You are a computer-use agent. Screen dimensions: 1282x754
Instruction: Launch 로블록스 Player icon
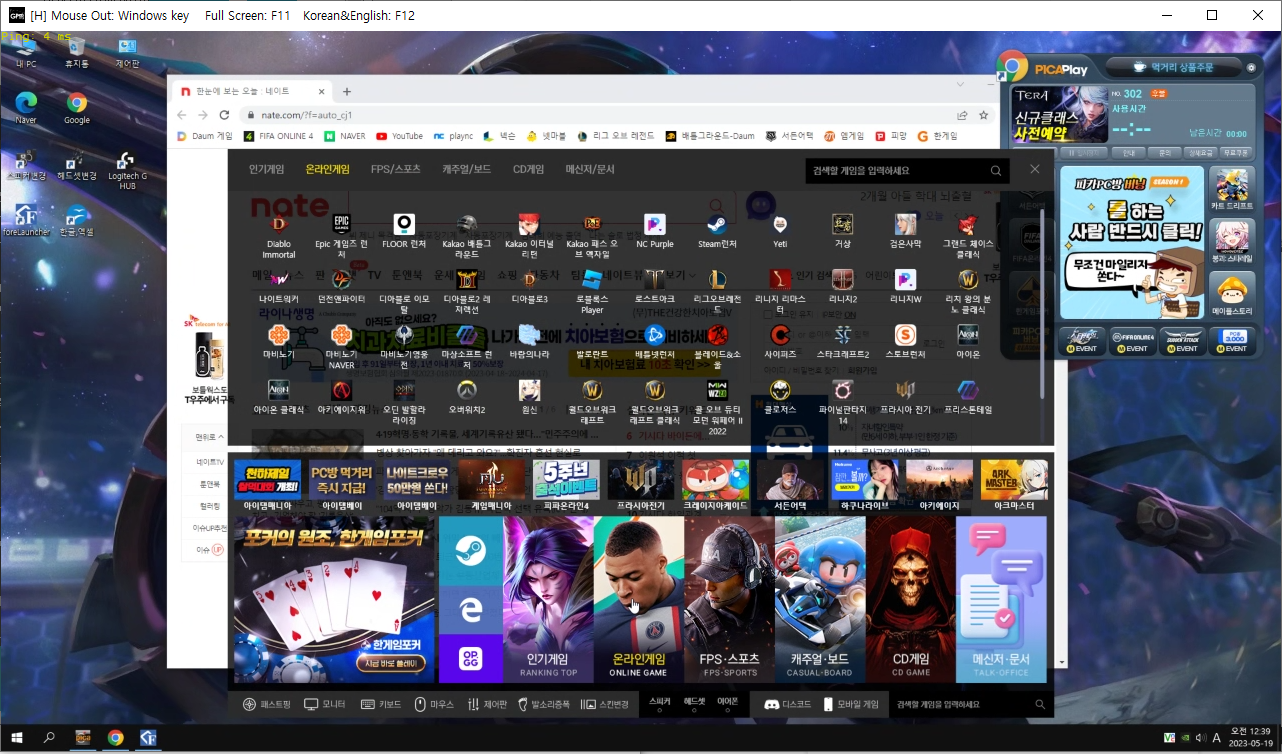coord(591,280)
